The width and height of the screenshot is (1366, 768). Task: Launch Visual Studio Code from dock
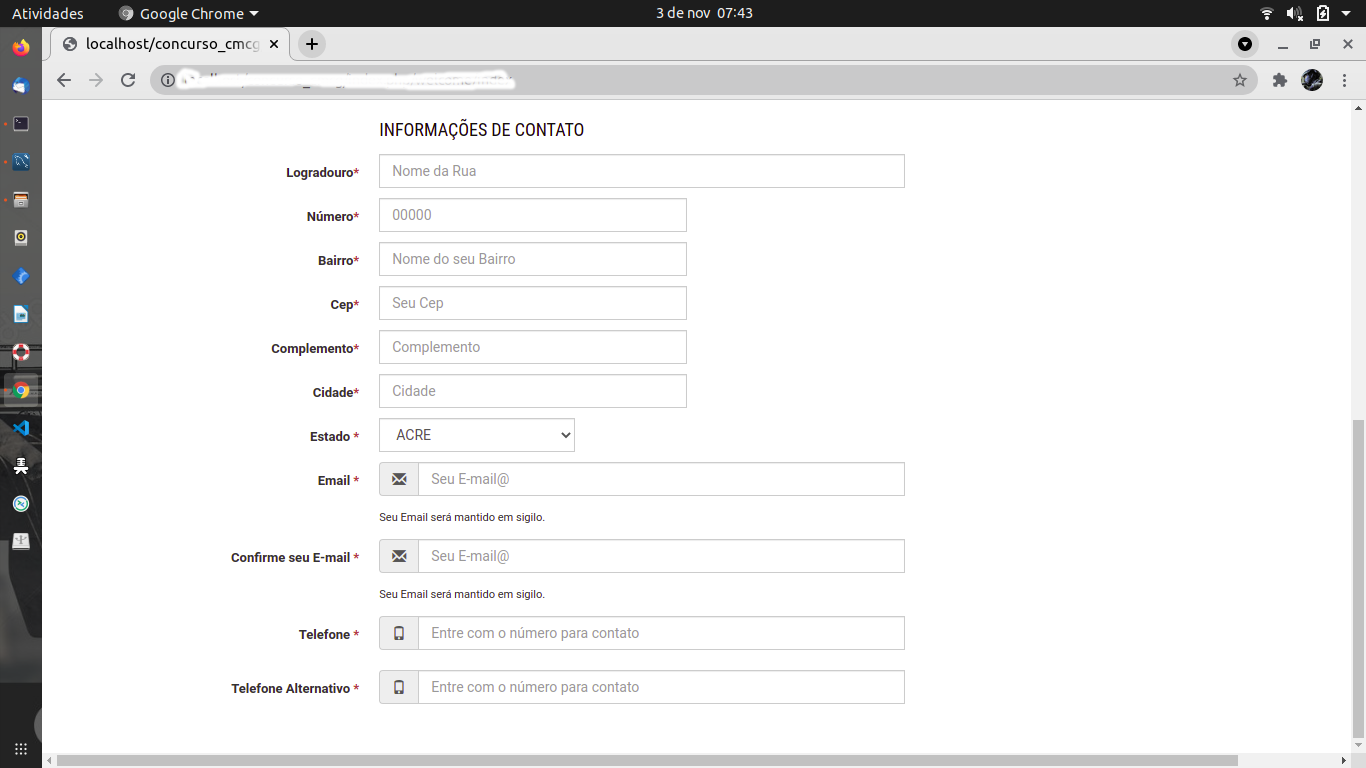point(21,428)
